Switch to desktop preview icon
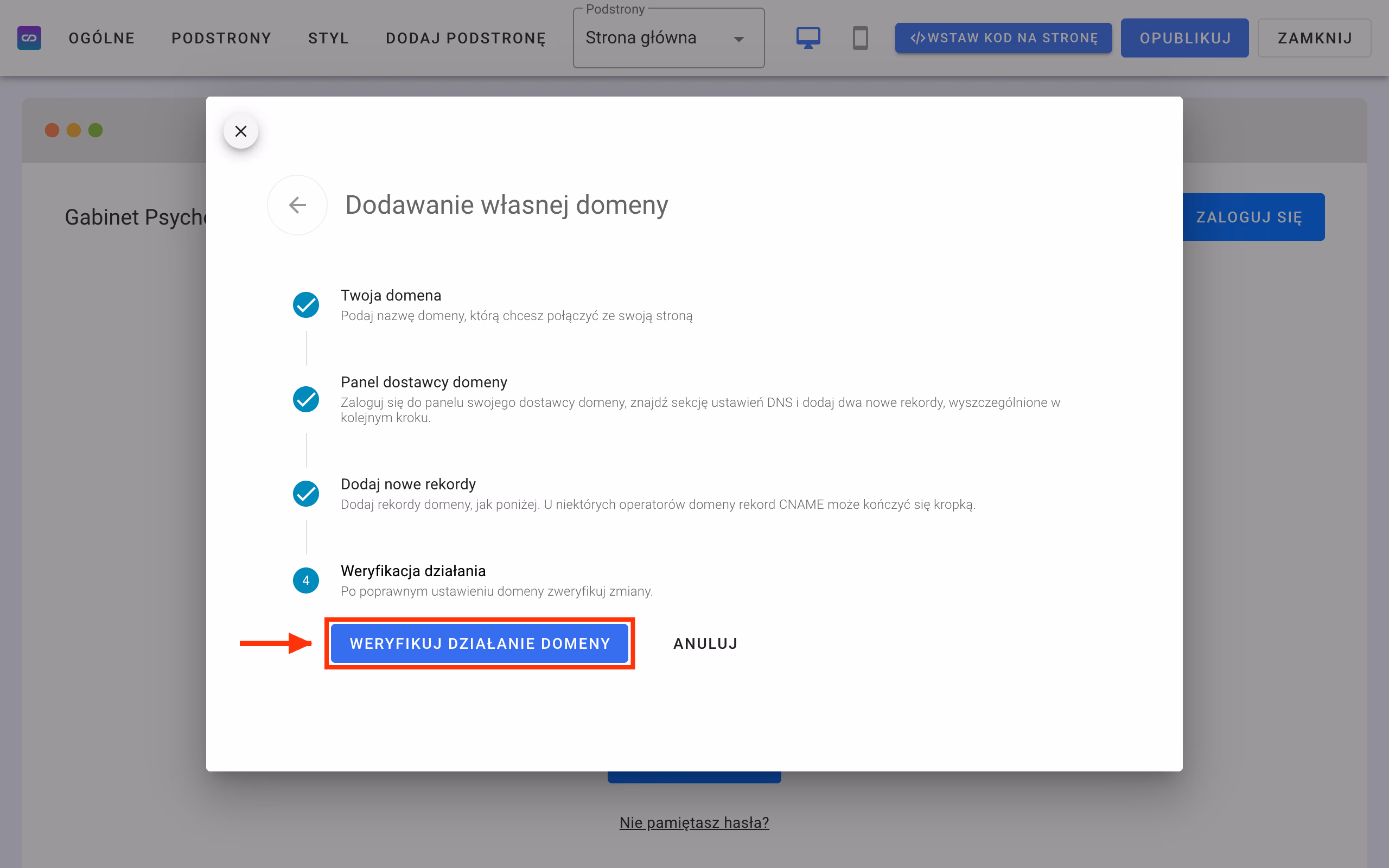The width and height of the screenshot is (1389, 868). click(x=808, y=38)
